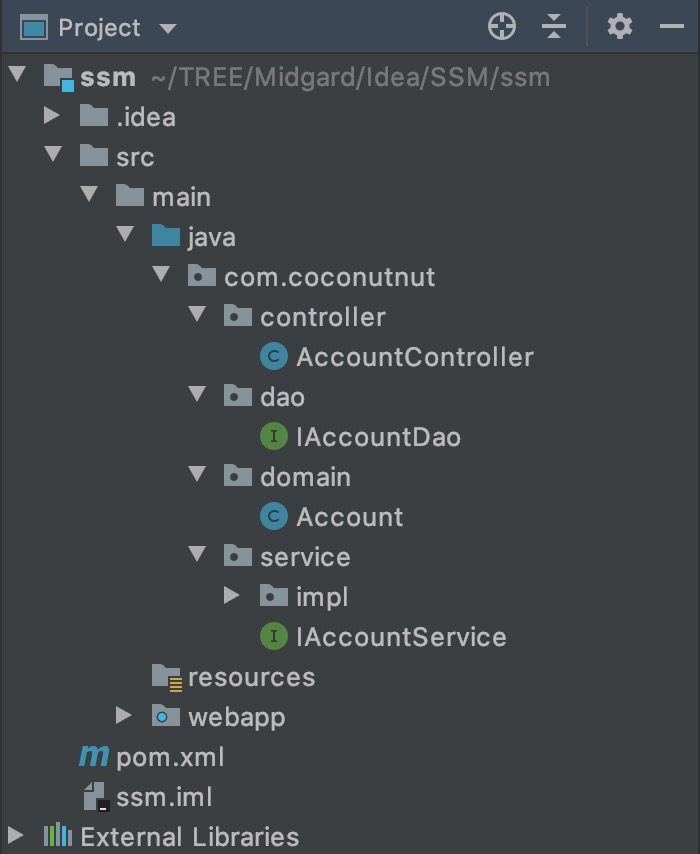Expand the .idea folder
700x854 pixels.
pos(52,117)
